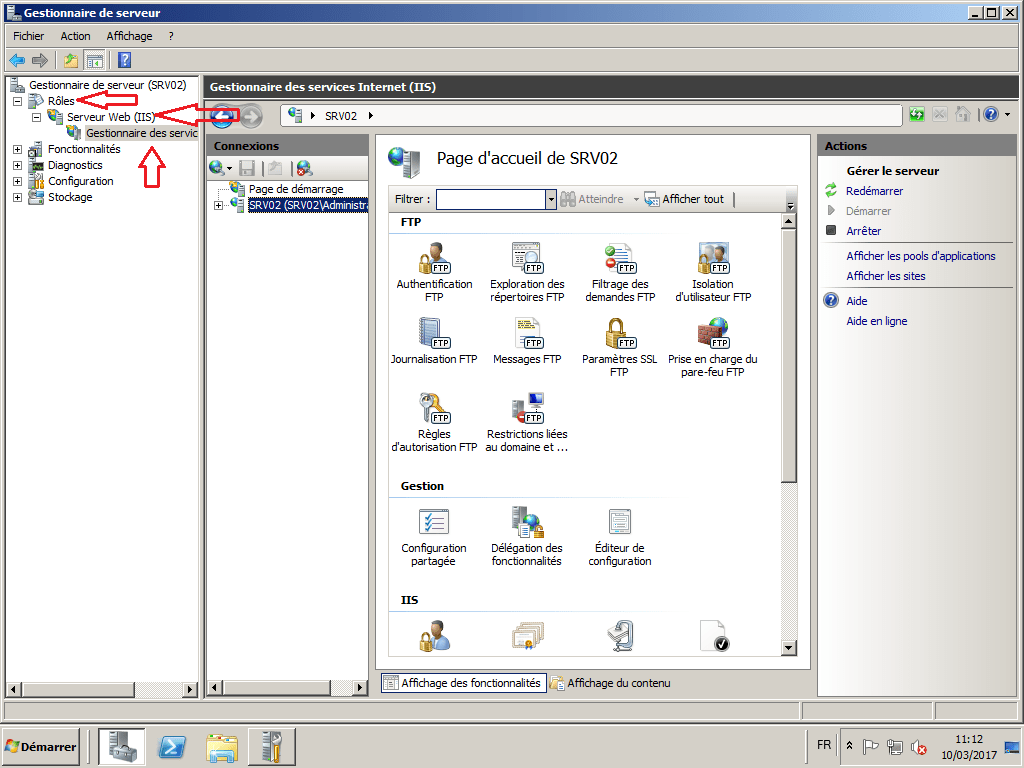The image size is (1024, 768).
Task: Open the Filtrer dropdown list
Action: (x=550, y=199)
